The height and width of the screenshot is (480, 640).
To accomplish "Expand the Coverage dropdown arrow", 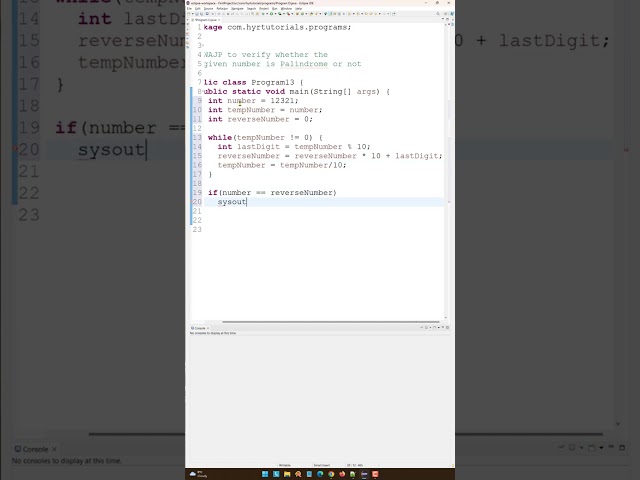I will tap(284, 13).
